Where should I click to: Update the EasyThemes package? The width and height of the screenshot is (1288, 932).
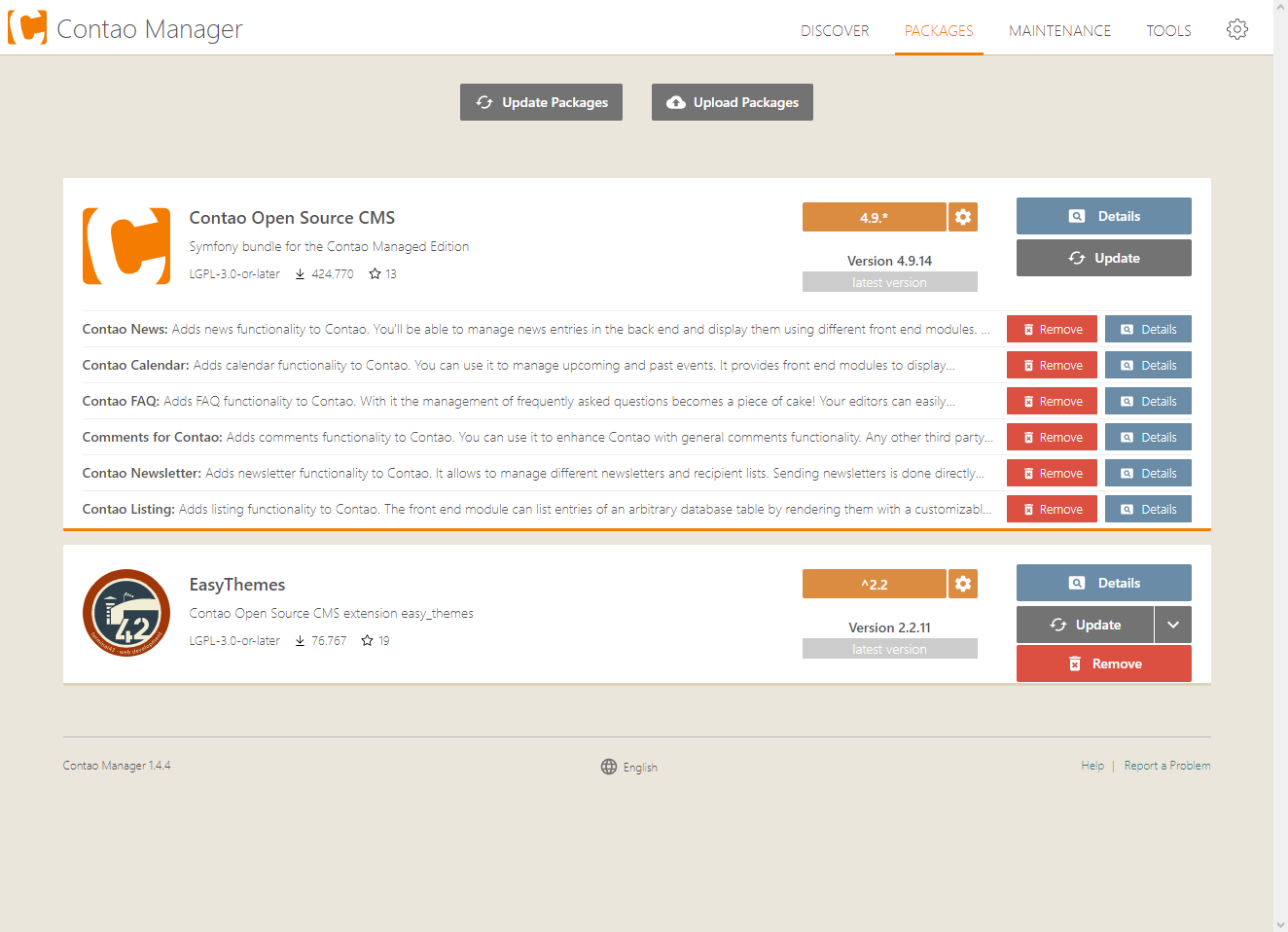[1085, 625]
